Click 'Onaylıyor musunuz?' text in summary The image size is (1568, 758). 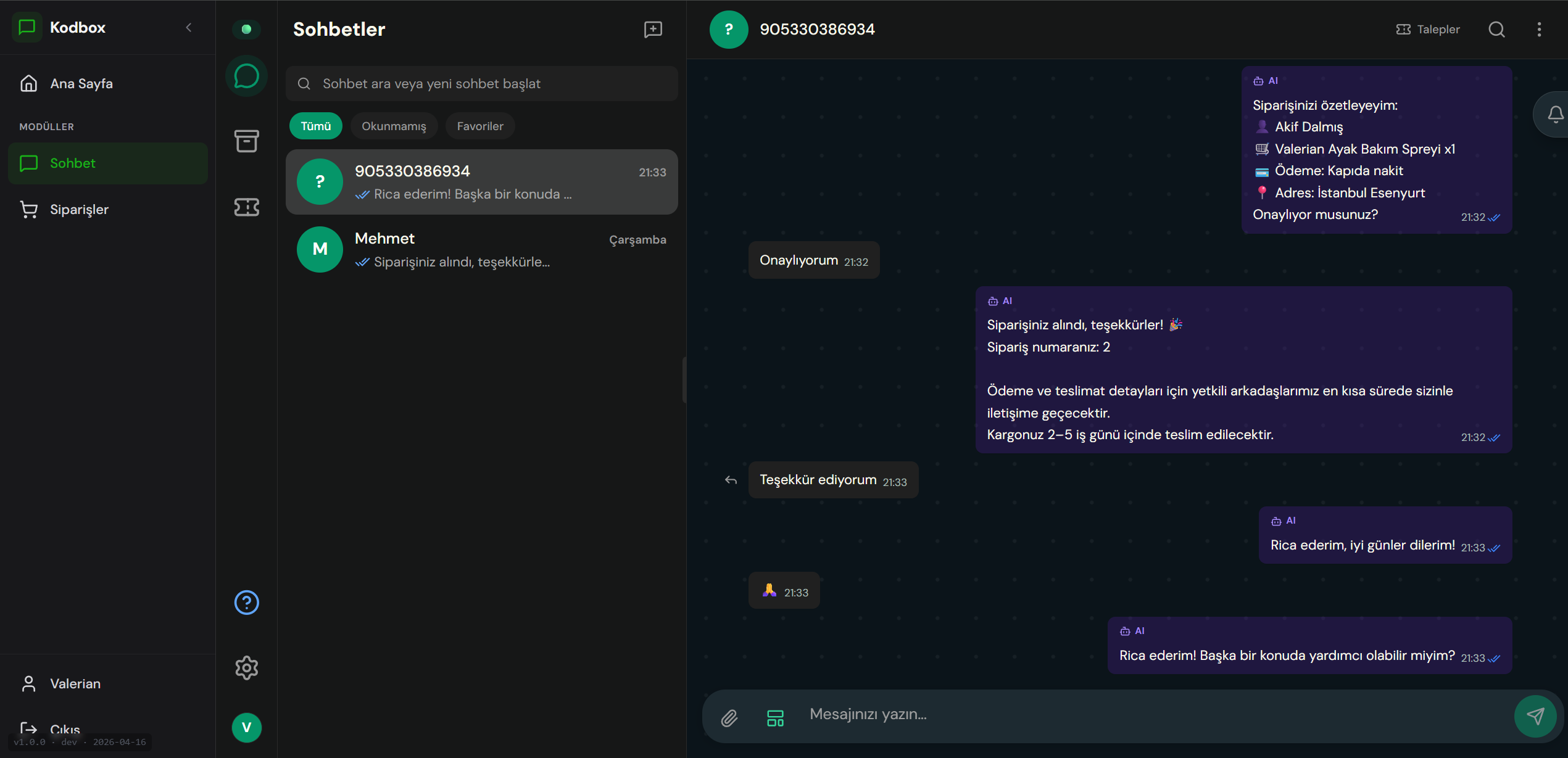pos(1315,214)
